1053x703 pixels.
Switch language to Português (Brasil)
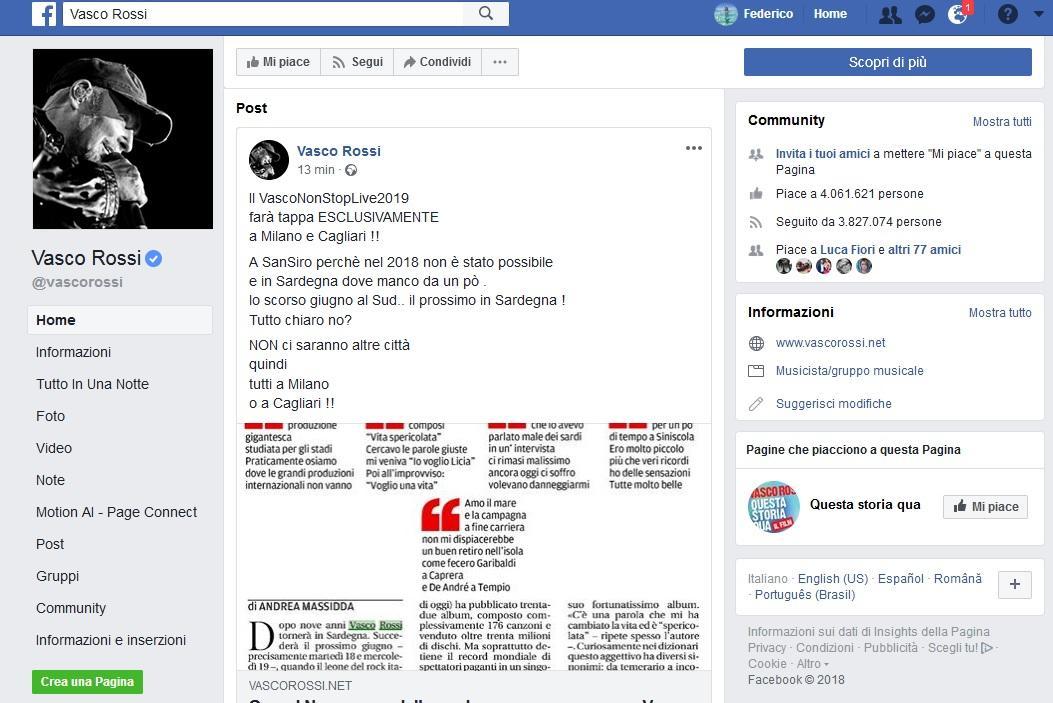[x=805, y=595]
